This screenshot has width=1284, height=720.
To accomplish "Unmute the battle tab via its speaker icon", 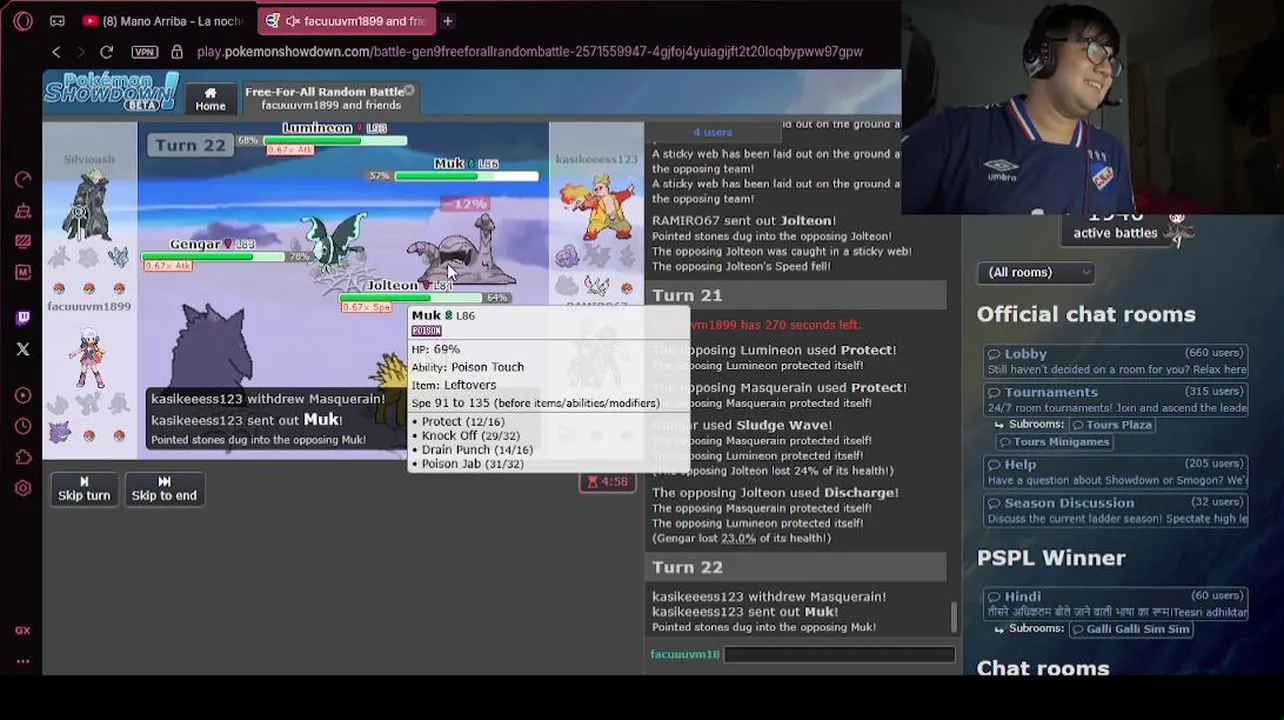I will coord(293,21).
